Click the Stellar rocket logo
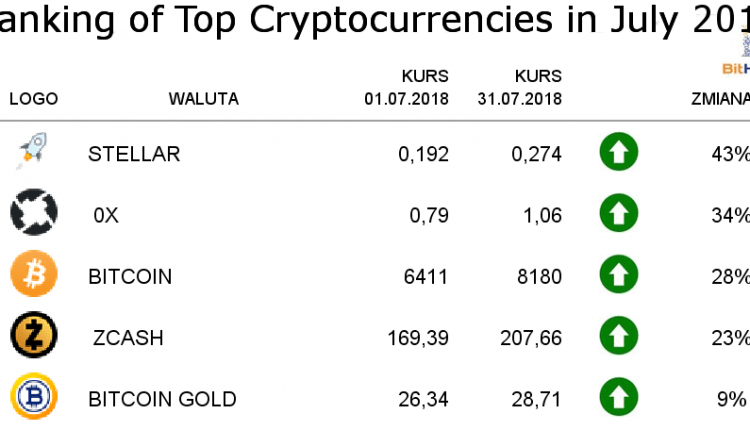 (x=33, y=153)
